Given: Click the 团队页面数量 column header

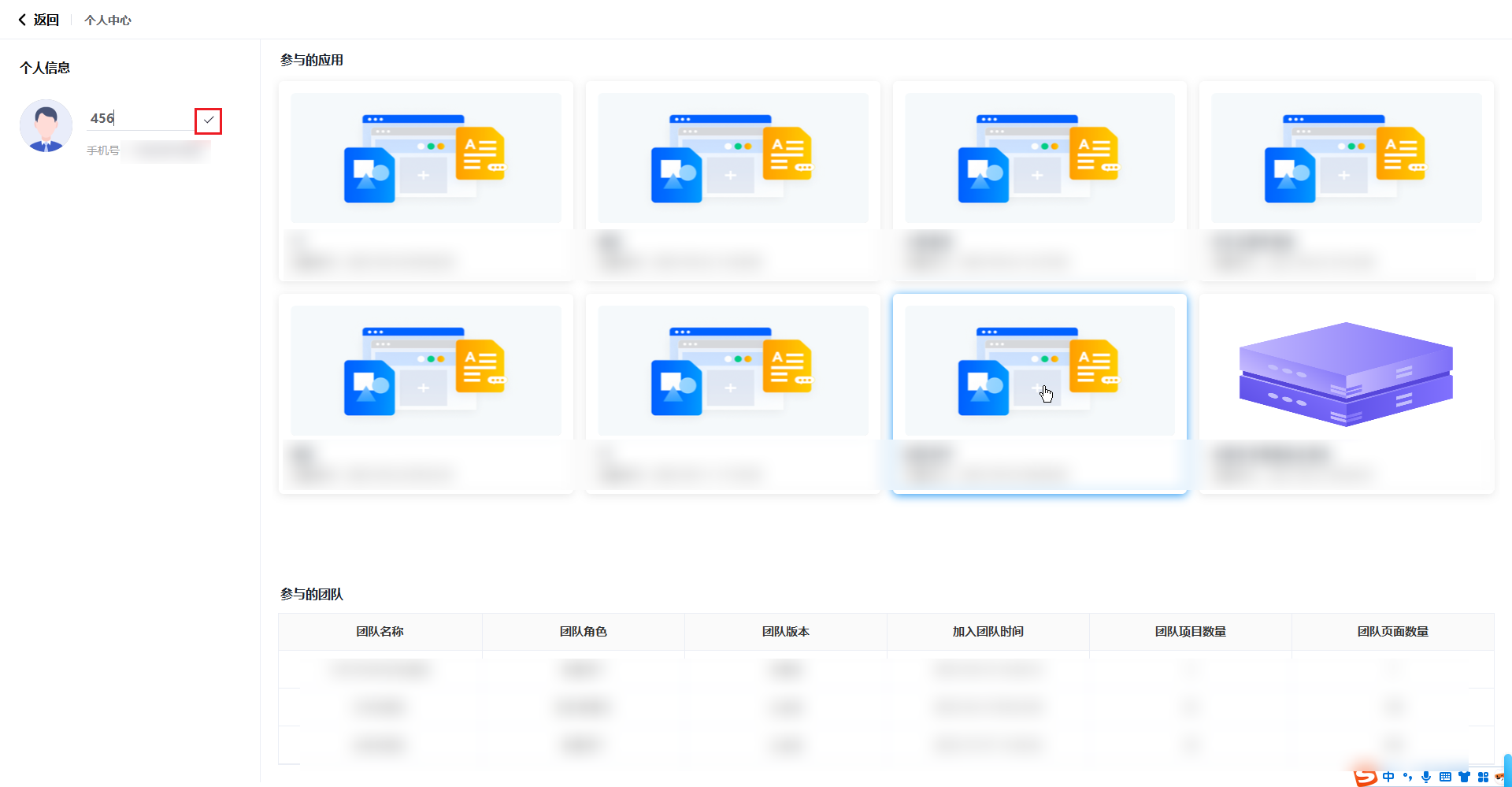Looking at the screenshot, I should click(1392, 632).
